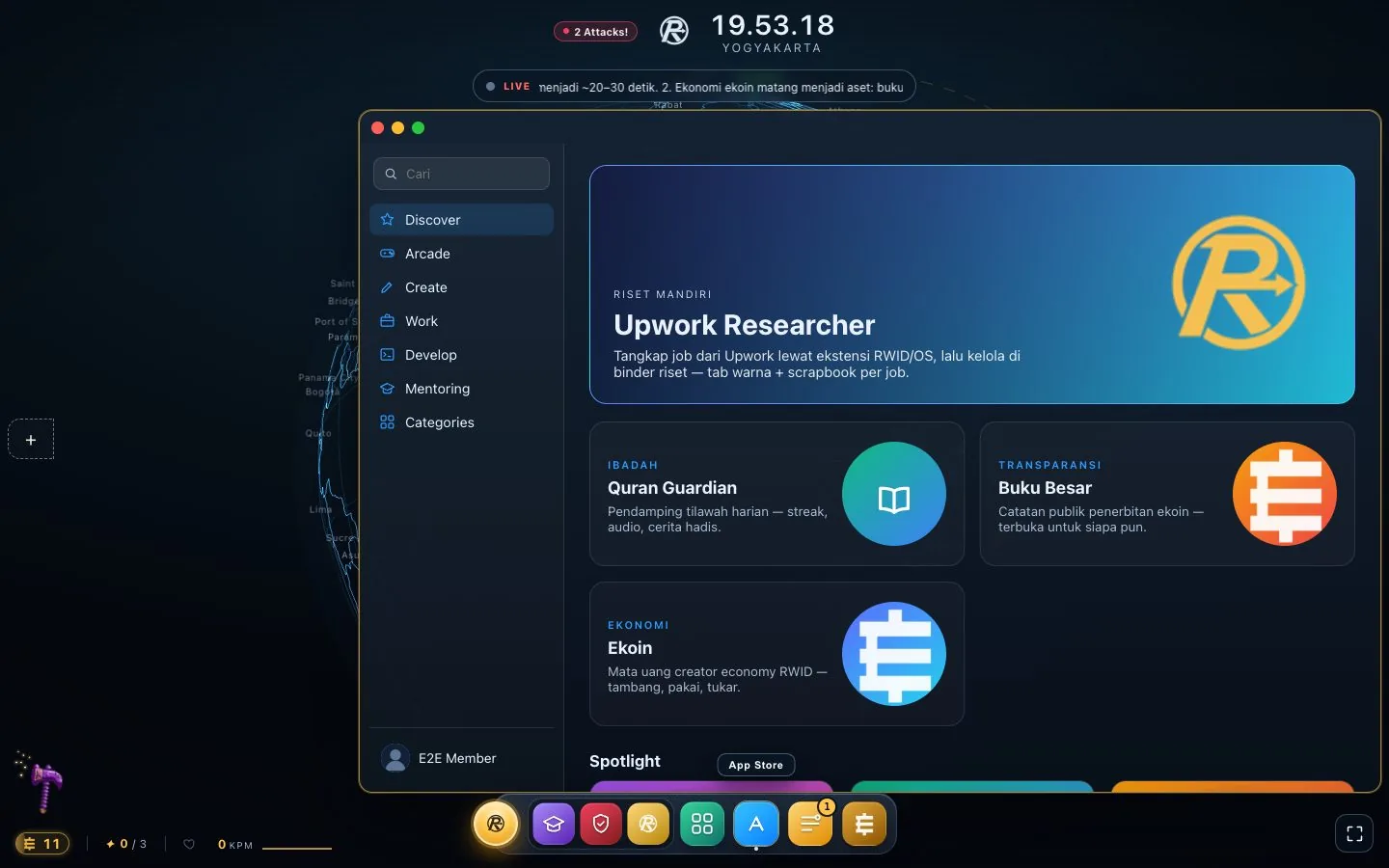Click the LIVE news ticker
Viewport: 1389px width, 868px height.
click(694, 87)
